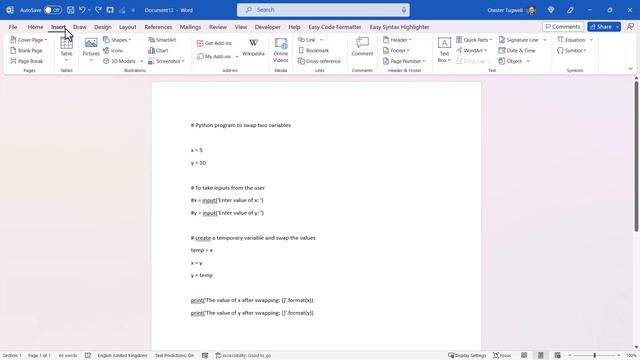Click the Focus mode button
Image resolution: width=640 pixels, height=360 pixels.
pos(502,356)
